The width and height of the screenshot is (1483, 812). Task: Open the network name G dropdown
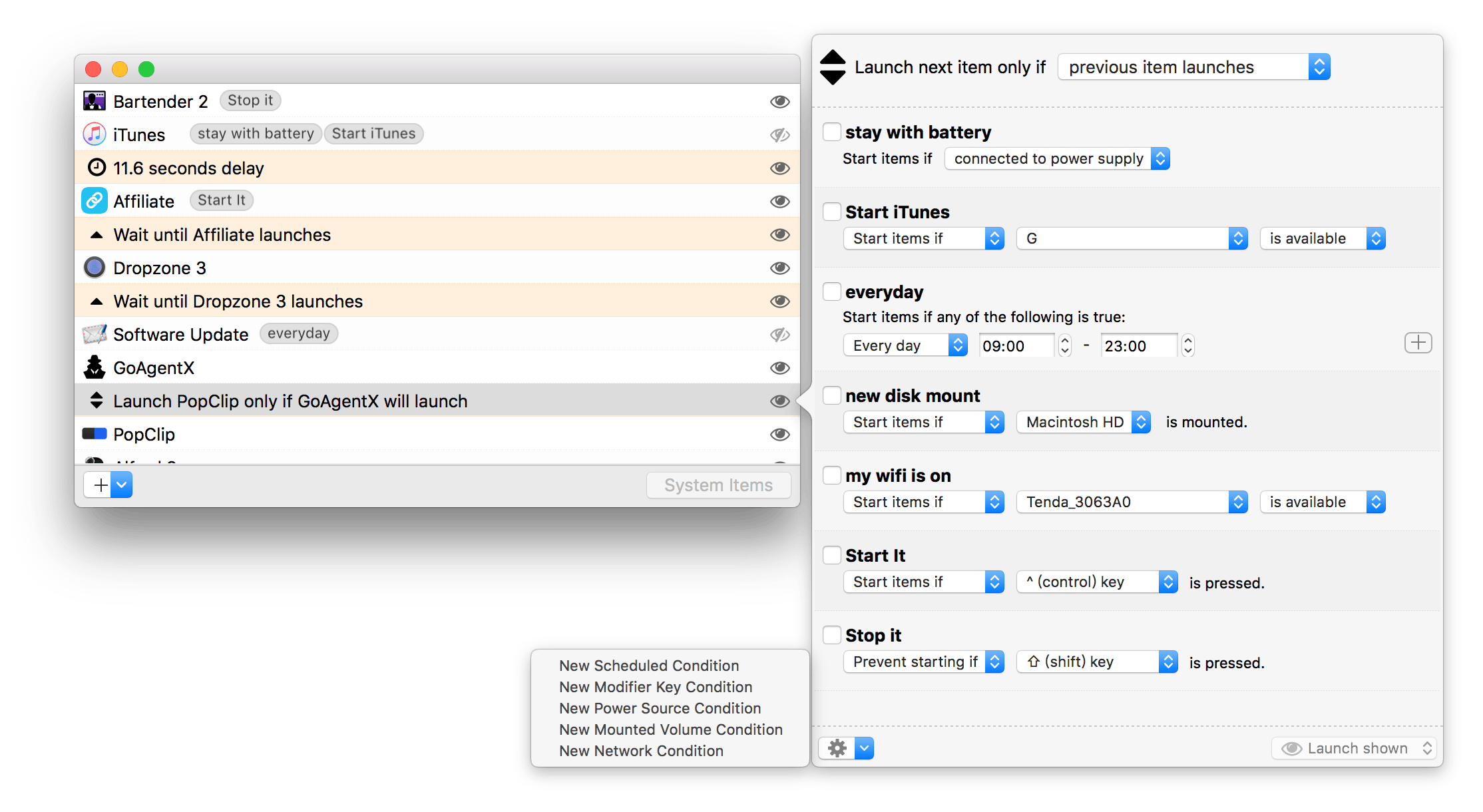[x=1132, y=238]
